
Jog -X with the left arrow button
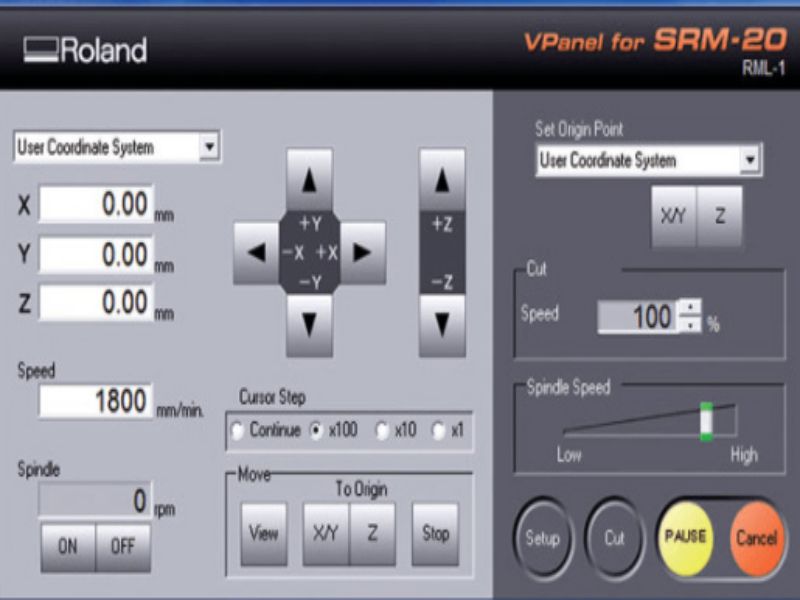coord(256,253)
